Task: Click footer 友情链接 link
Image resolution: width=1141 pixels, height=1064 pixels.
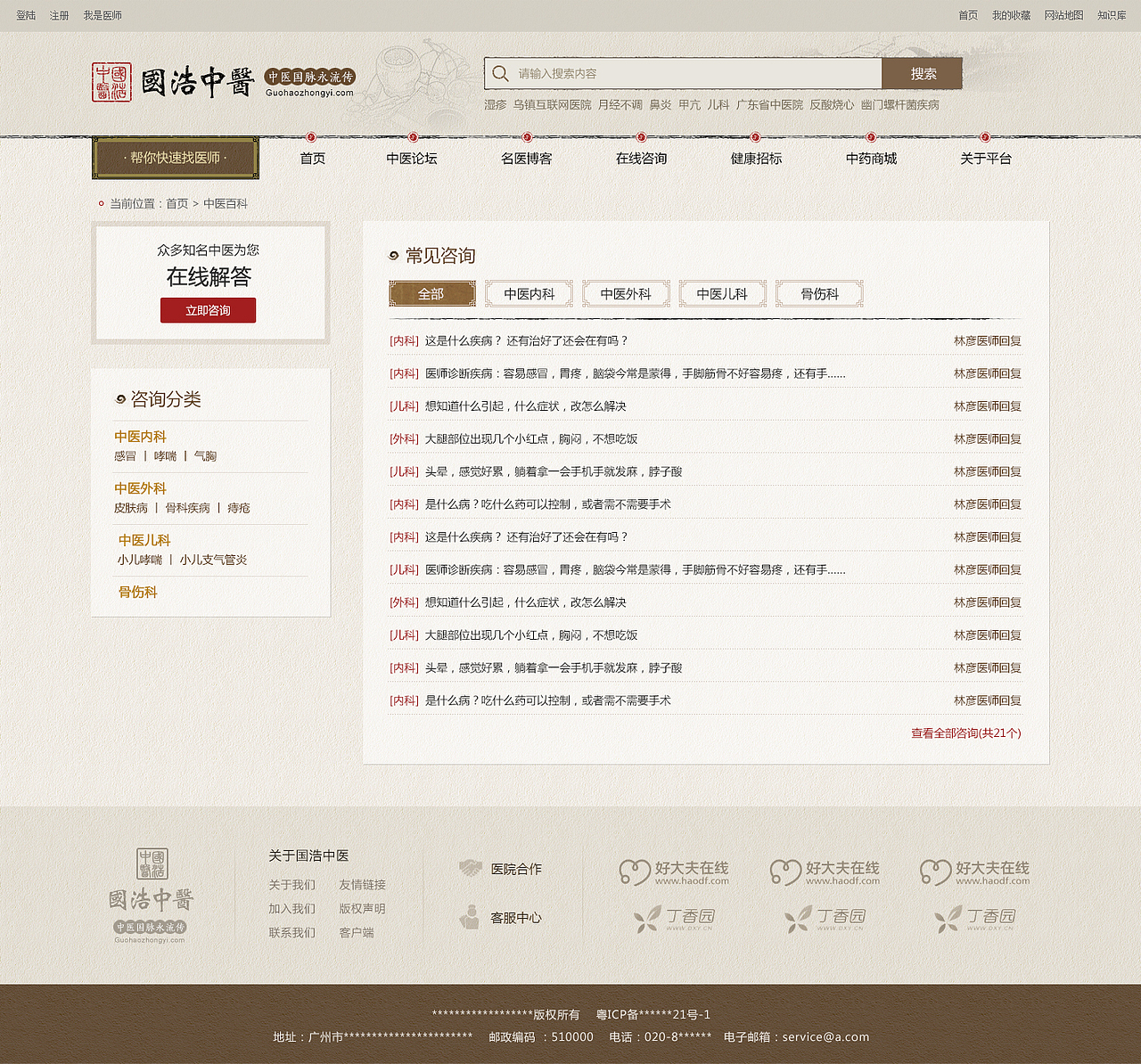Action: [x=362, y=885]
